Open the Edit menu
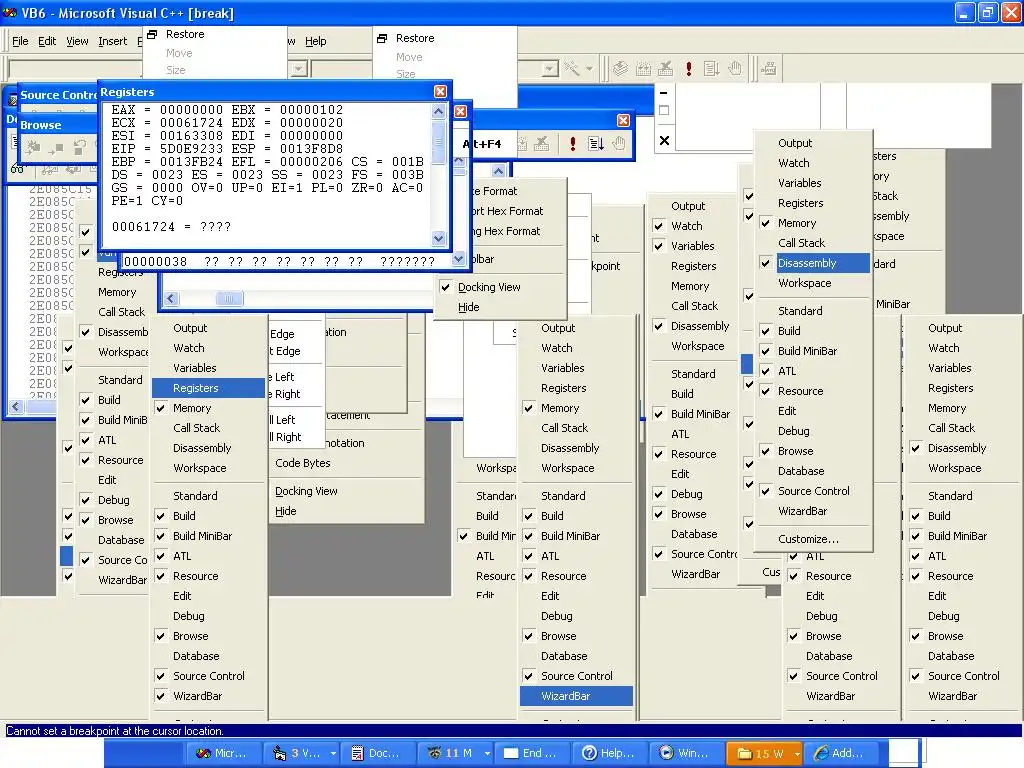The height and width of the screenshot is (768, 1024). [47, 41]
